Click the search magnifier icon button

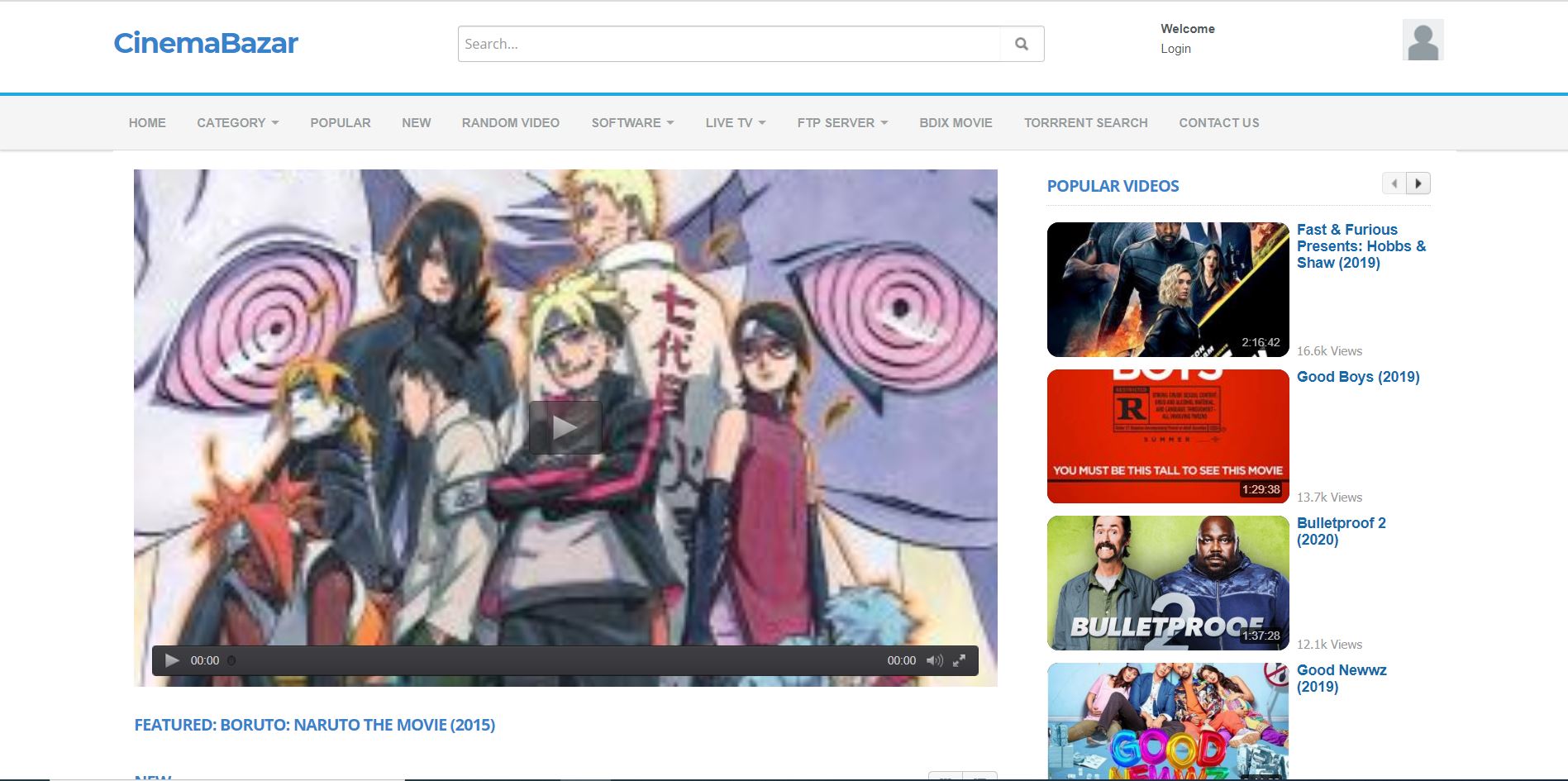coord(1022,44)
